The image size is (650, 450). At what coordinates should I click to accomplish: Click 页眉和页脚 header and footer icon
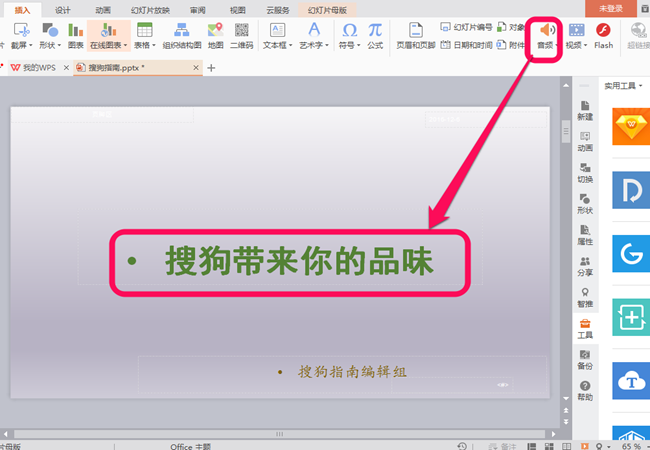[416, 30]
